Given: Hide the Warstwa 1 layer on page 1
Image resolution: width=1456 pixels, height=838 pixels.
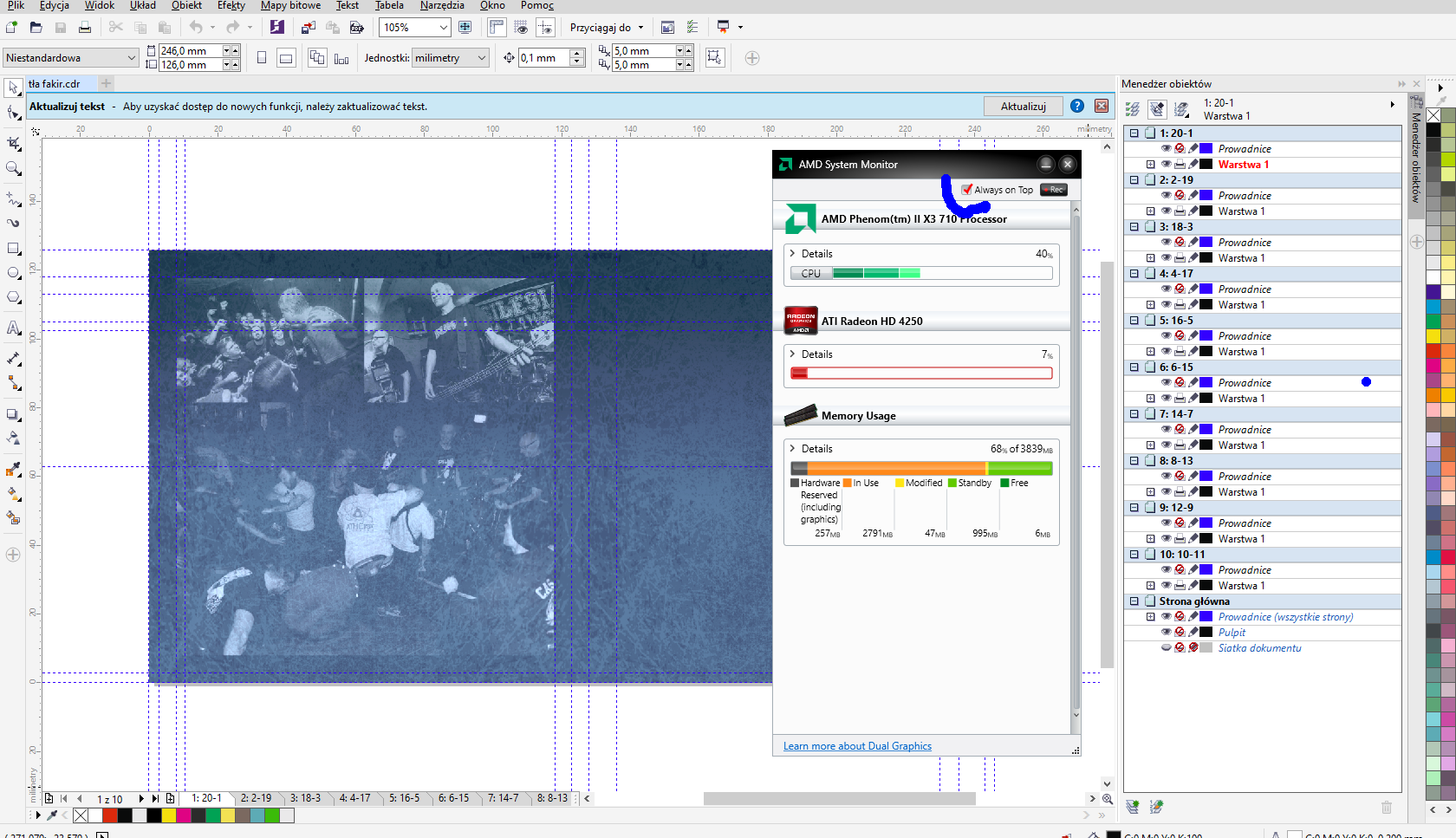Looking at the screenshot, I should 1166,165.
